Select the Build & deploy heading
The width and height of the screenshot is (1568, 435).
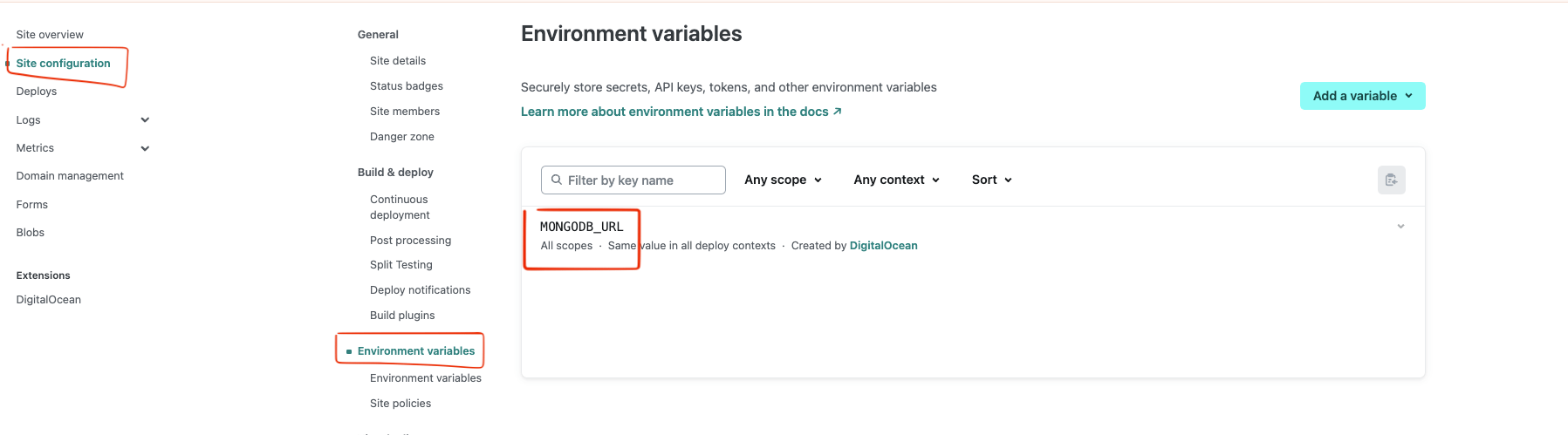coord(395,173)
